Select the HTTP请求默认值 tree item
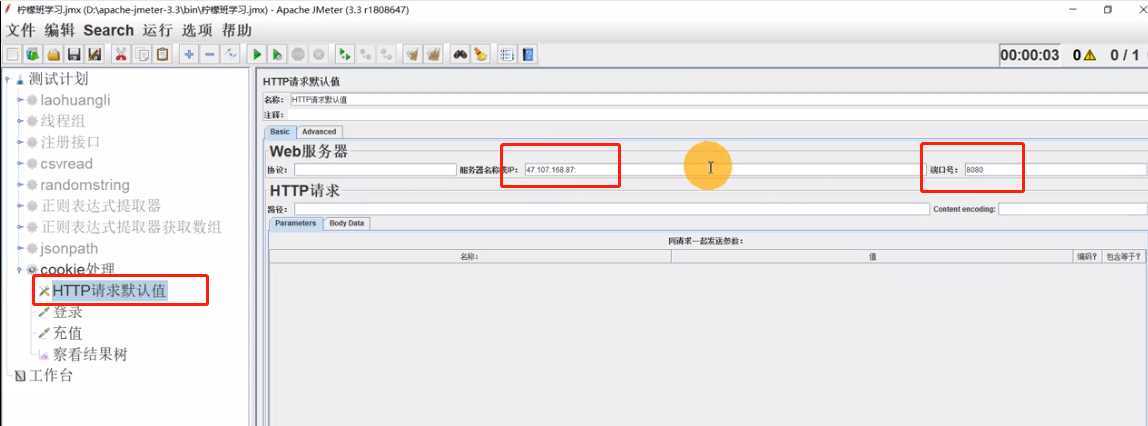The height and width of the screenshot is (426, 1148). [110, 291]
